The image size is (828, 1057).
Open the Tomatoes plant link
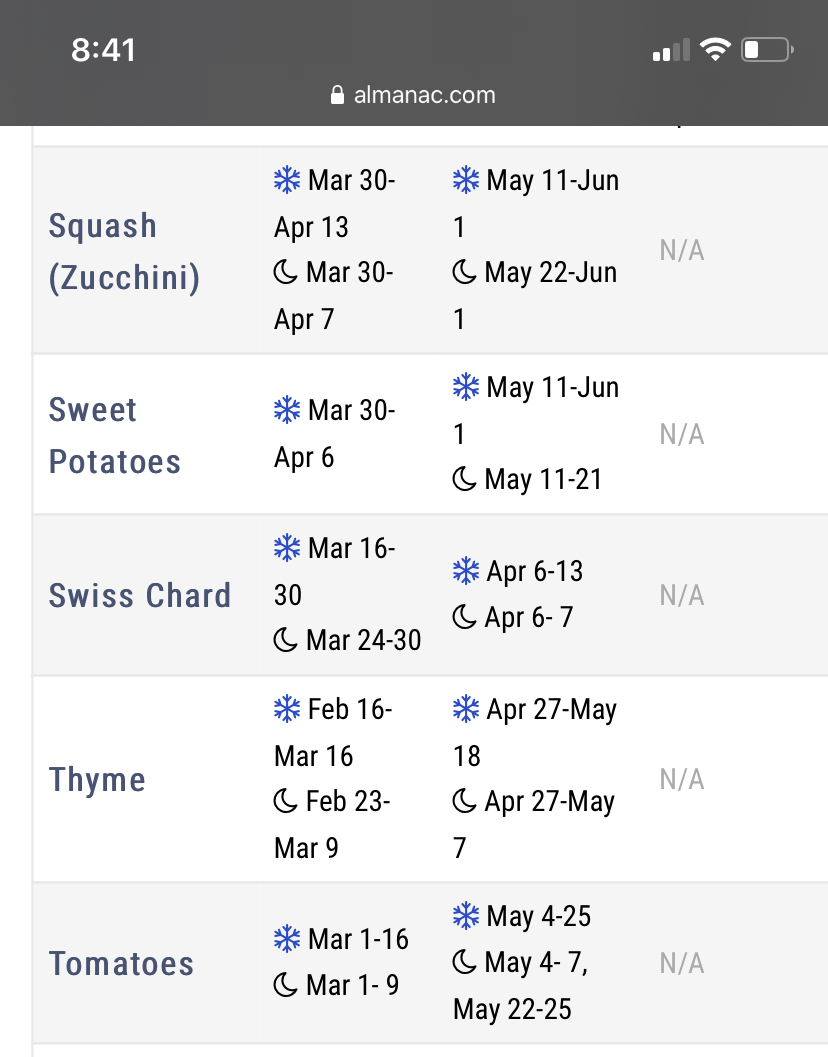tap(121, 963)
